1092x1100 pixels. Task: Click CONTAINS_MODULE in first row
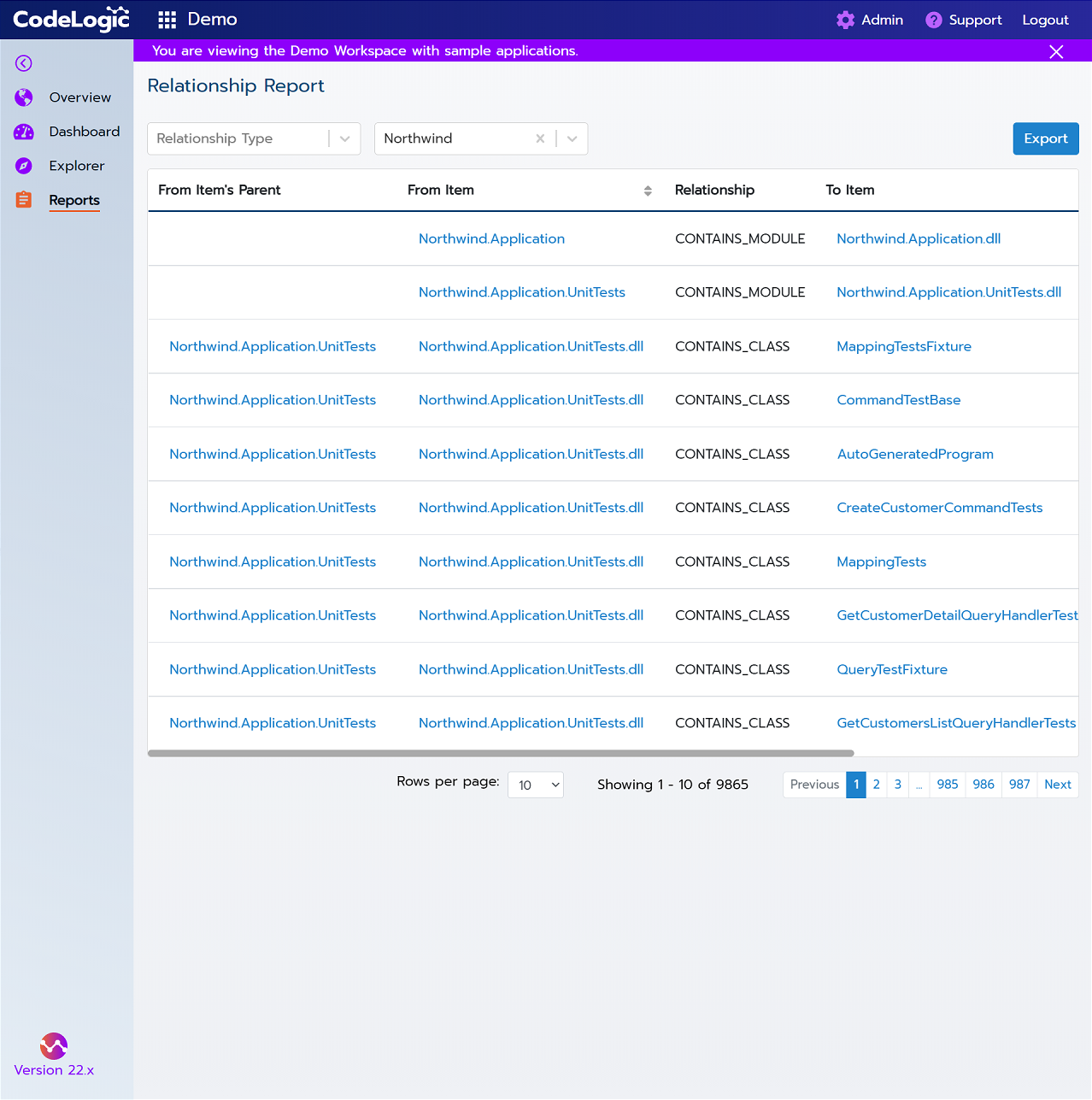pyautogui.click(x=740, y=238)
